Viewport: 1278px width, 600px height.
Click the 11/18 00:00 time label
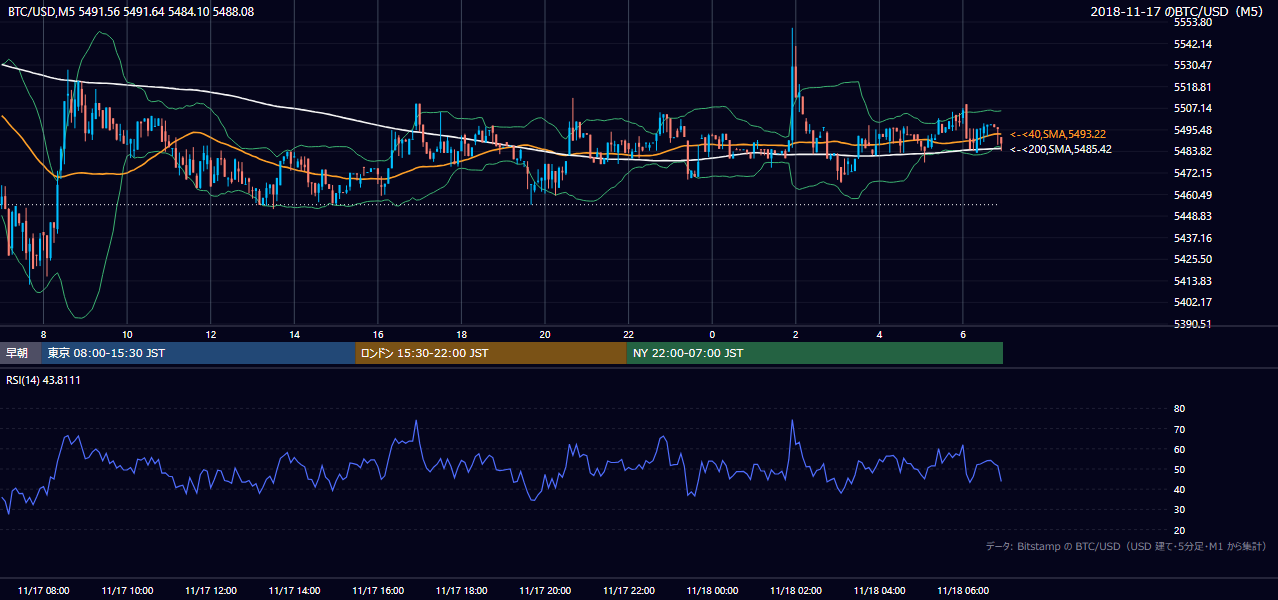[x=712, y=590]
